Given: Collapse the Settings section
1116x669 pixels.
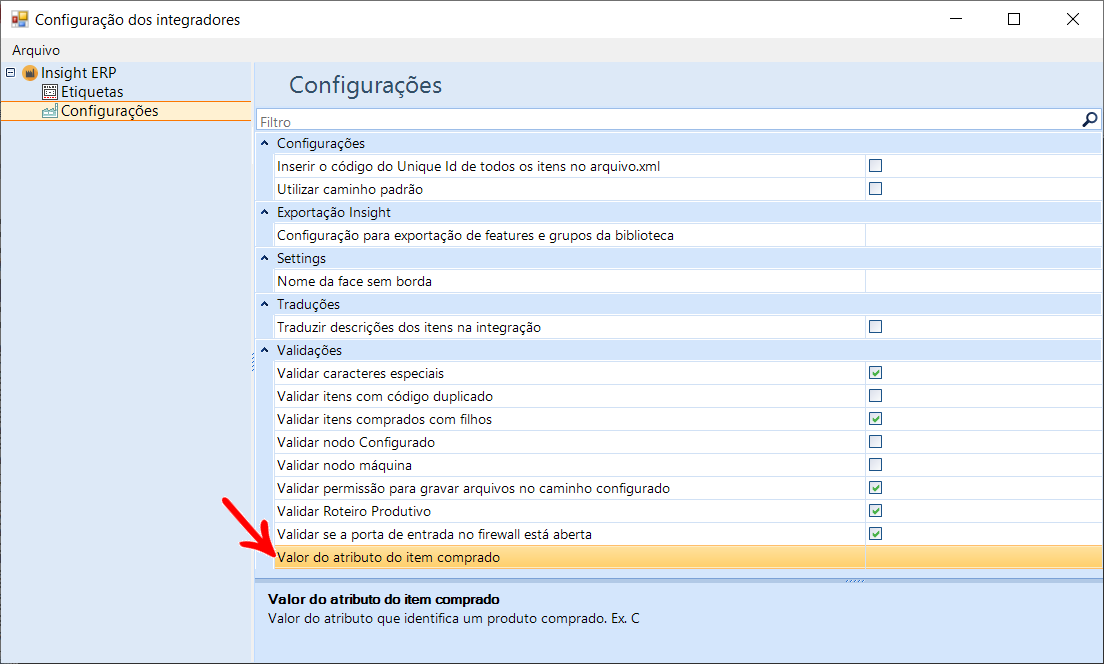Looking at the screenshot, I should pos(265,258).
